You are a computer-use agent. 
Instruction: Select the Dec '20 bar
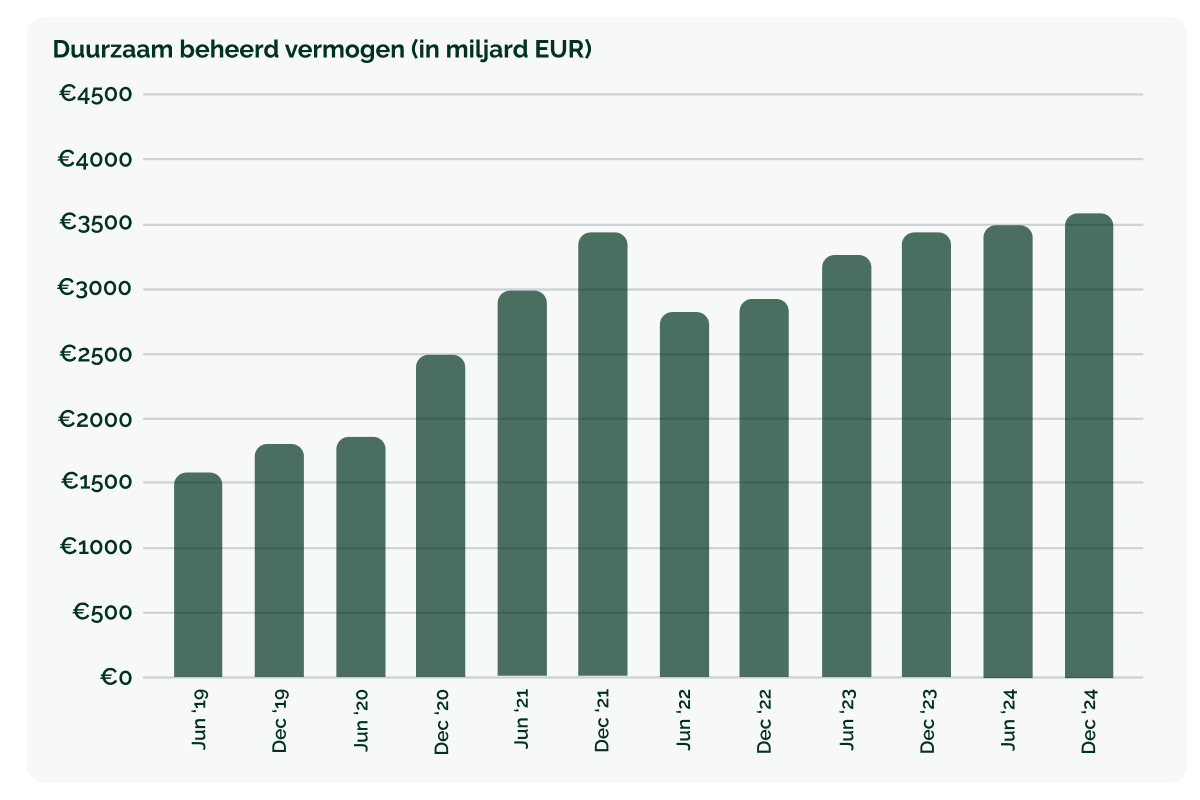[441, 516]
